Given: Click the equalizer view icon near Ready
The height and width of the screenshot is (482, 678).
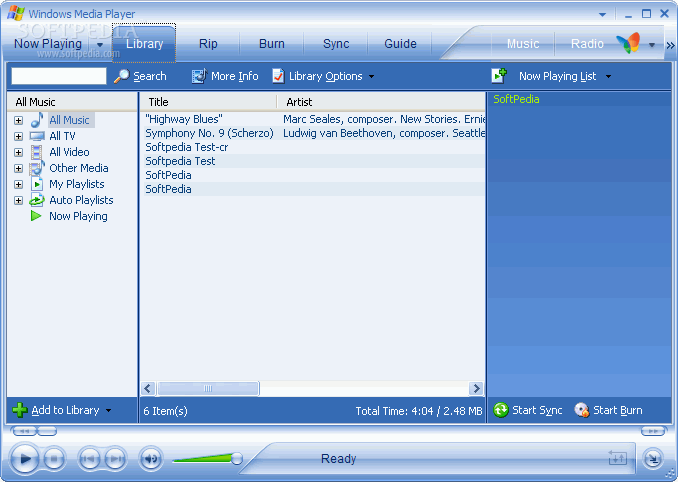Looking at the screenshot, I should pyautogui.click(x=617, y=458).
